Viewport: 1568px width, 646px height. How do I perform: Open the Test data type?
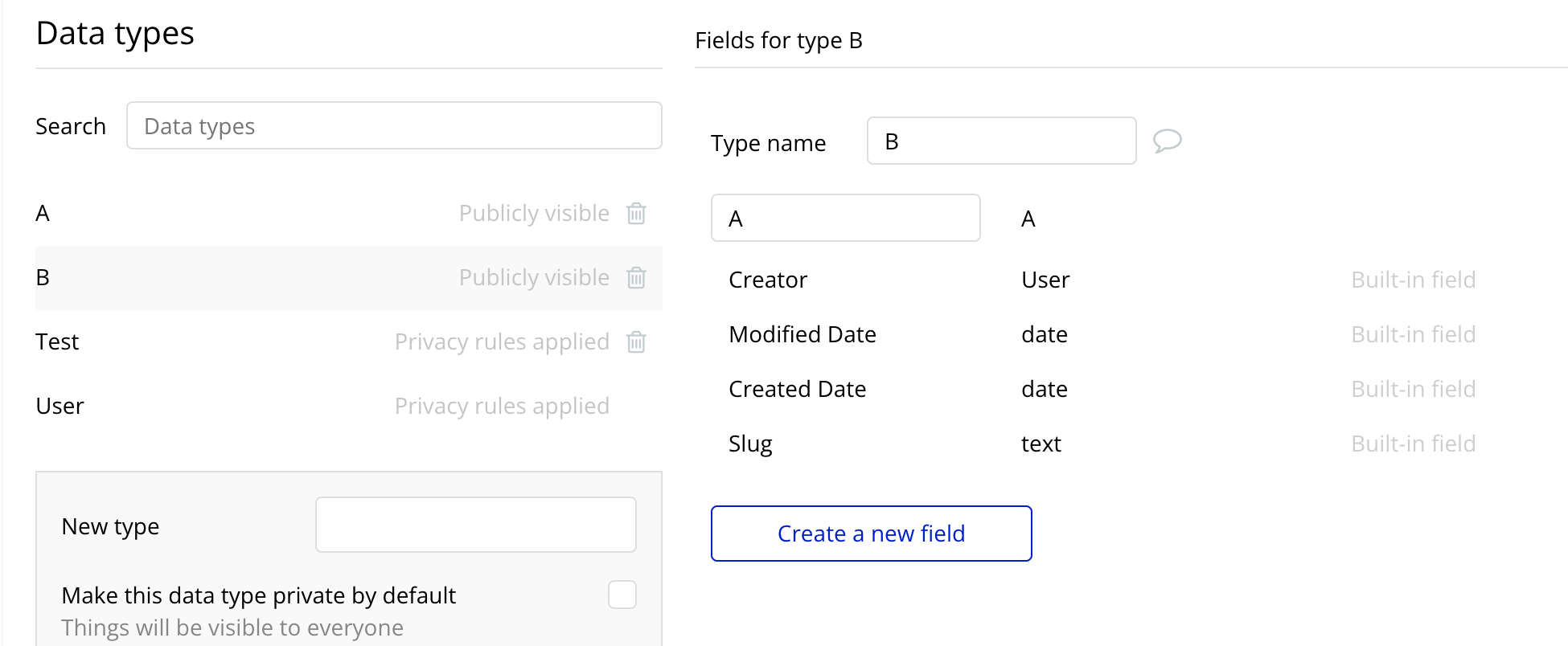click(x=58, y=342)
